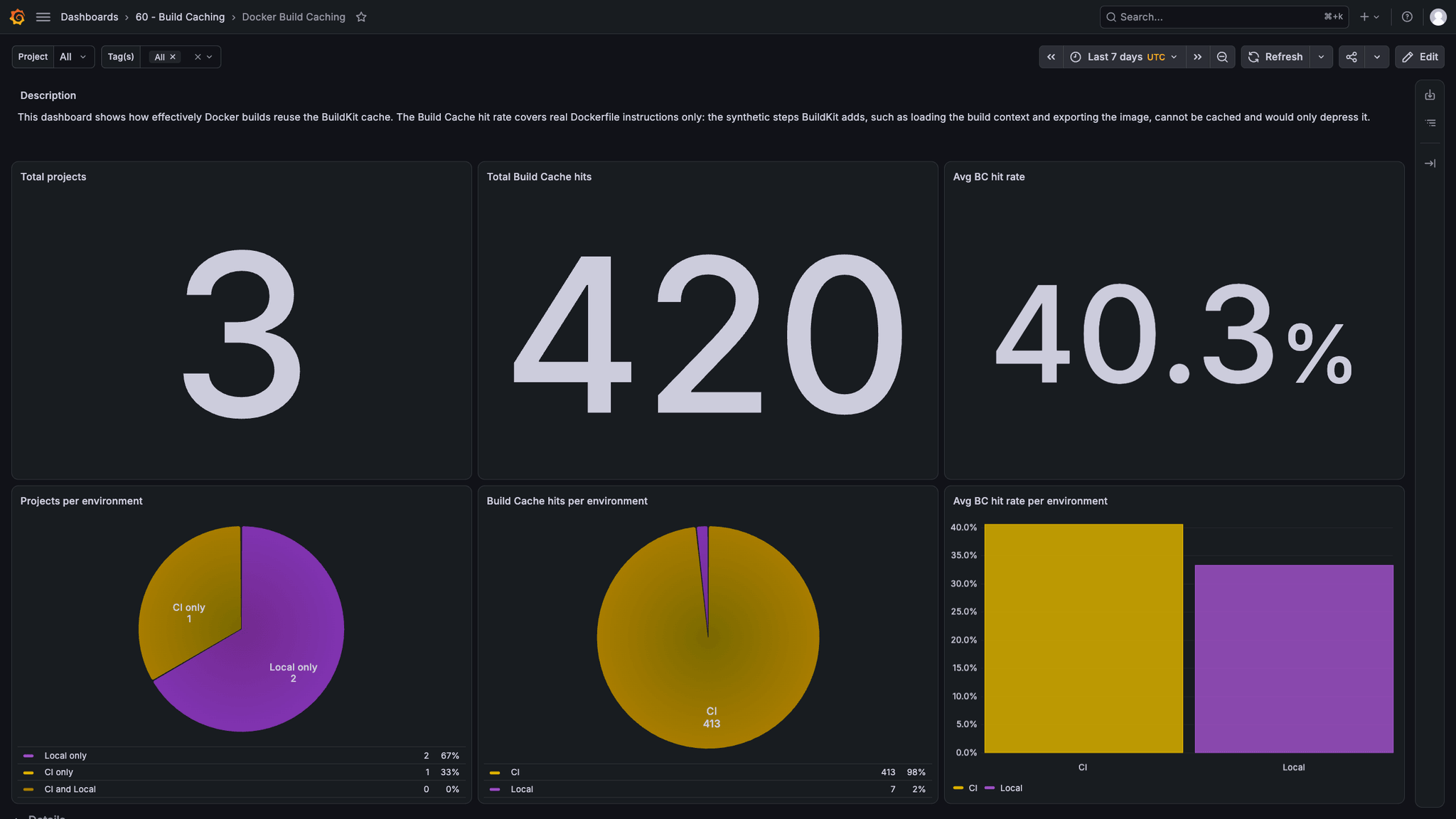1456x819 pixels.
Task: Click the CI and Local color swatch
Action: coord(28,789)
